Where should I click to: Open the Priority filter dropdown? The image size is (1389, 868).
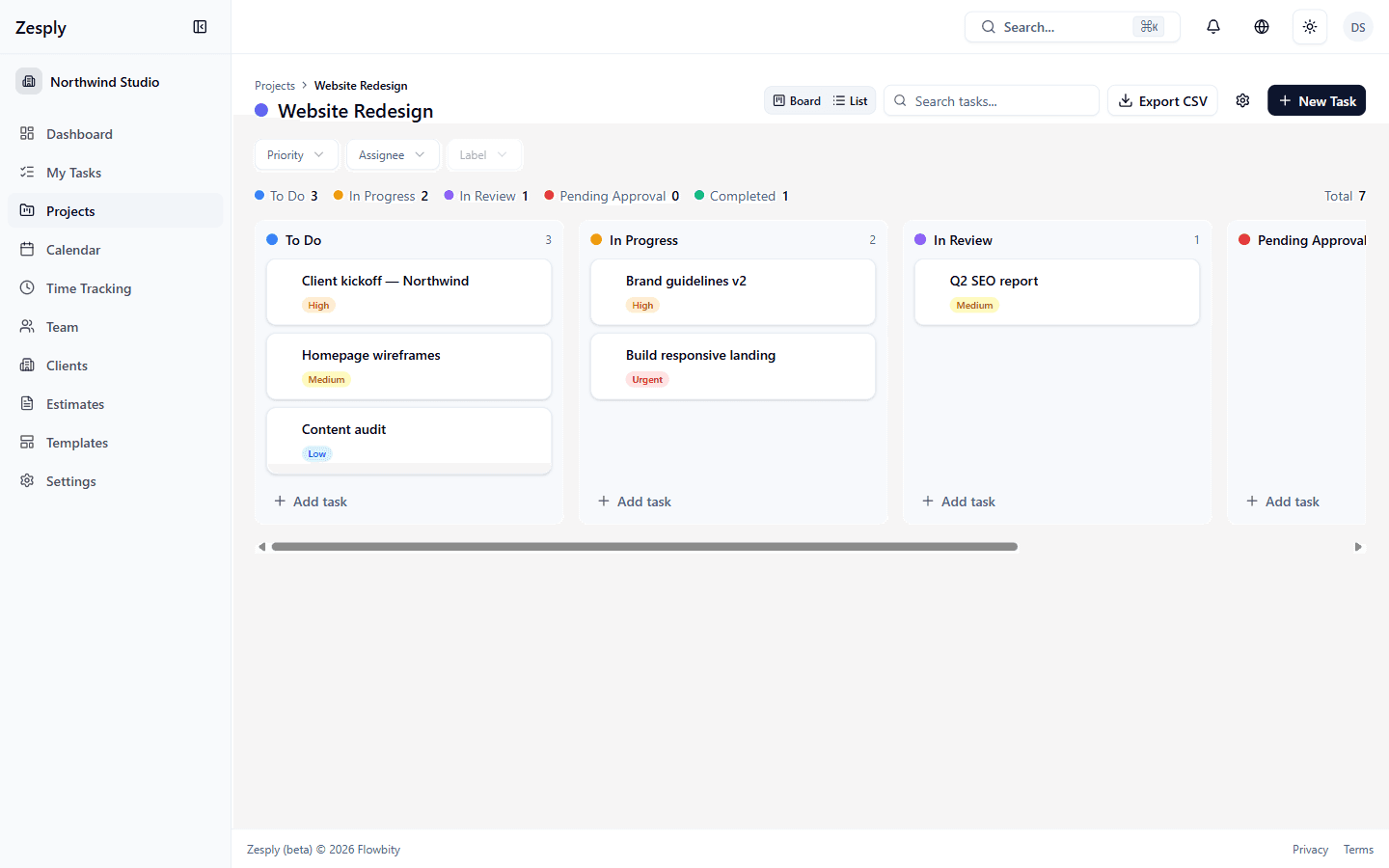tap(296, 155)
